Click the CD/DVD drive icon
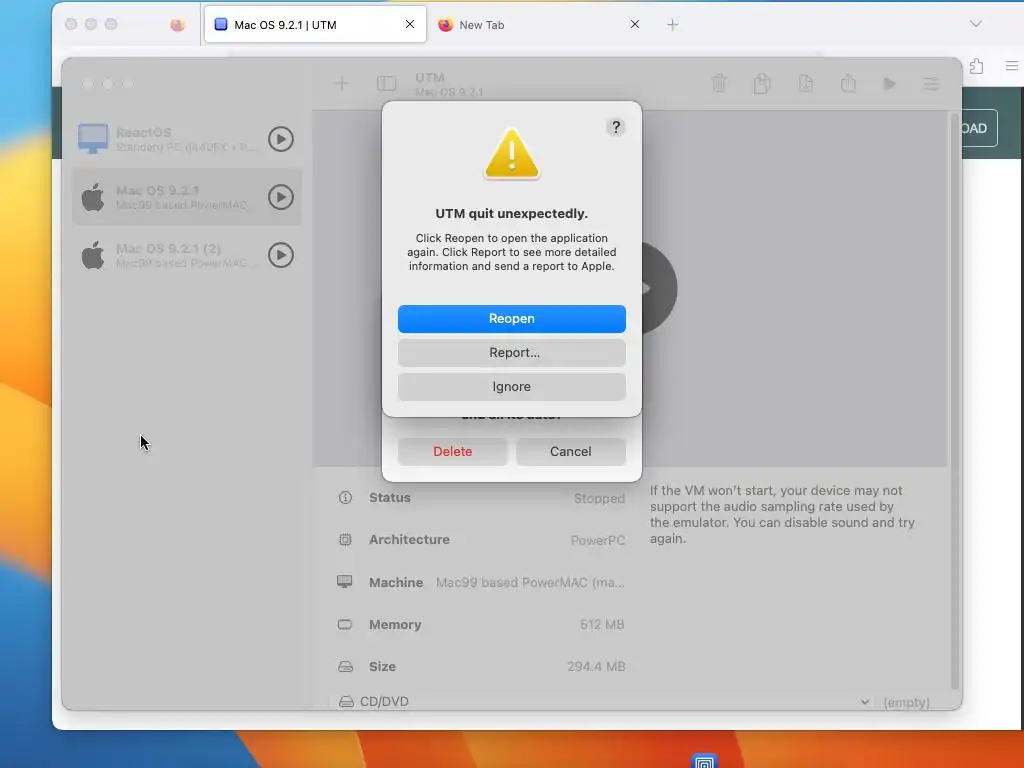The height and width of the screenshot is (768, 1024). 346,701
